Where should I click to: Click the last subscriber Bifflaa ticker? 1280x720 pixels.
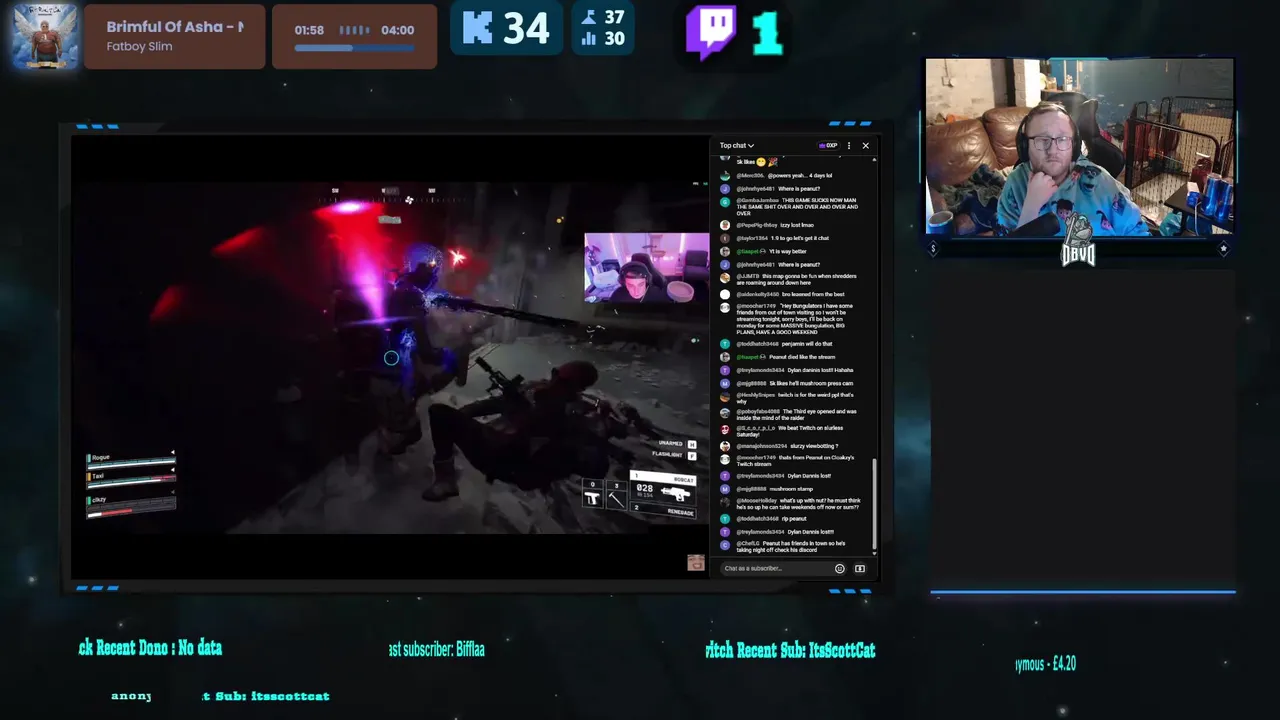[x=437, y=649]
